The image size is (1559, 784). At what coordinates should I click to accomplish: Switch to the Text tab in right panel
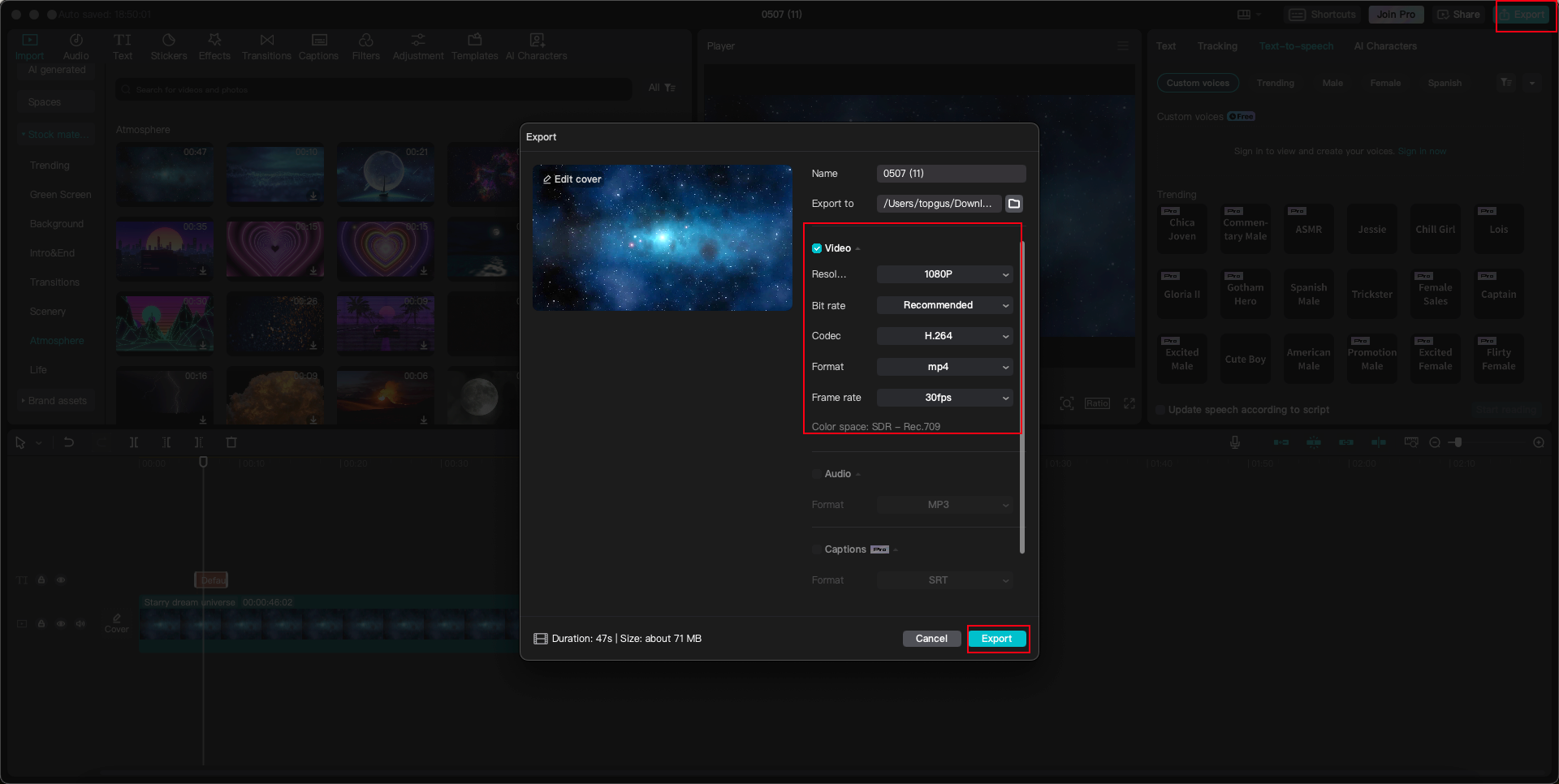pyautogui.click(x=1166, y=46)
